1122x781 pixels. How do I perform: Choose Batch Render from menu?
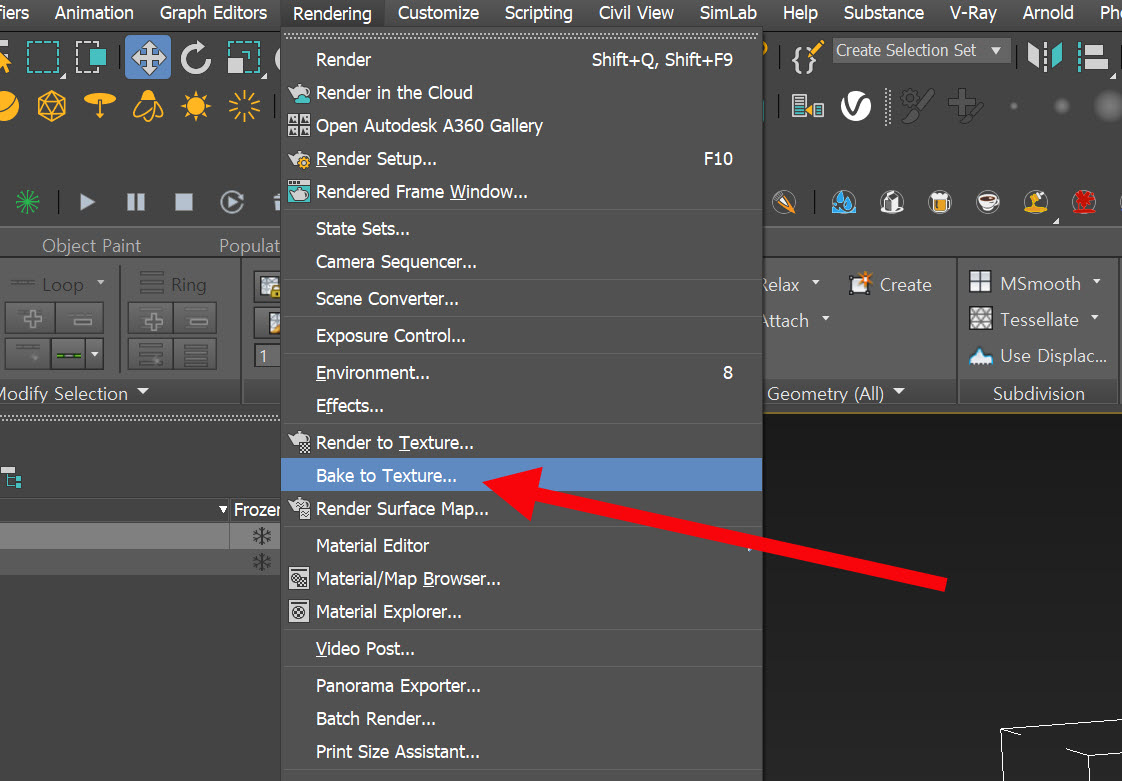click(x=522, y=719)
